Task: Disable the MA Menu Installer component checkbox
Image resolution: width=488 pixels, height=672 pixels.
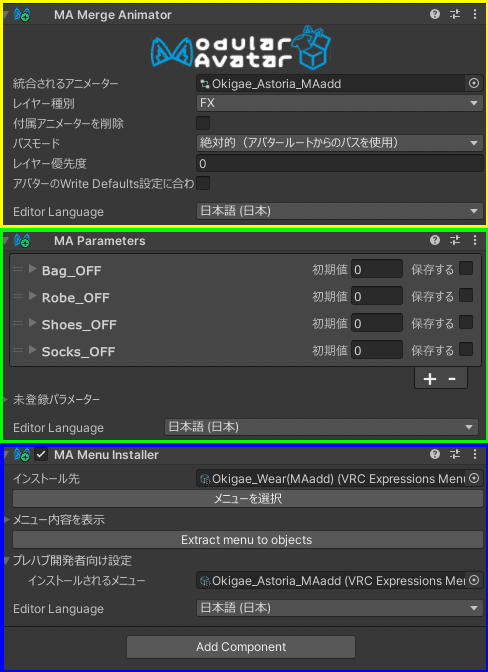Action: coord(41,454)
